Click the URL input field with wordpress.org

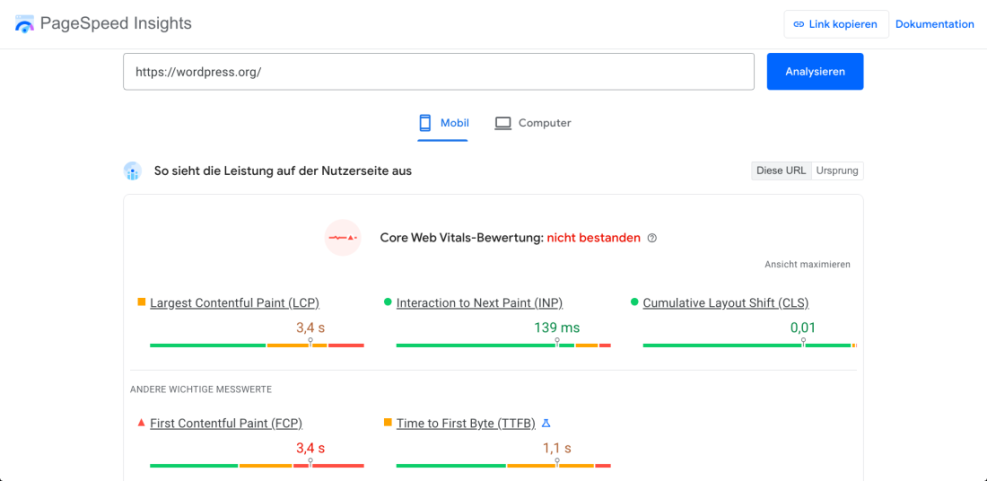439,72
